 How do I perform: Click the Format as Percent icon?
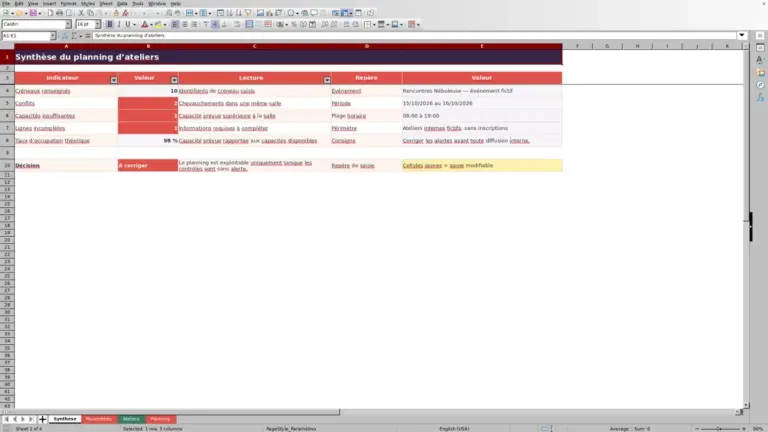coord(294,24)
